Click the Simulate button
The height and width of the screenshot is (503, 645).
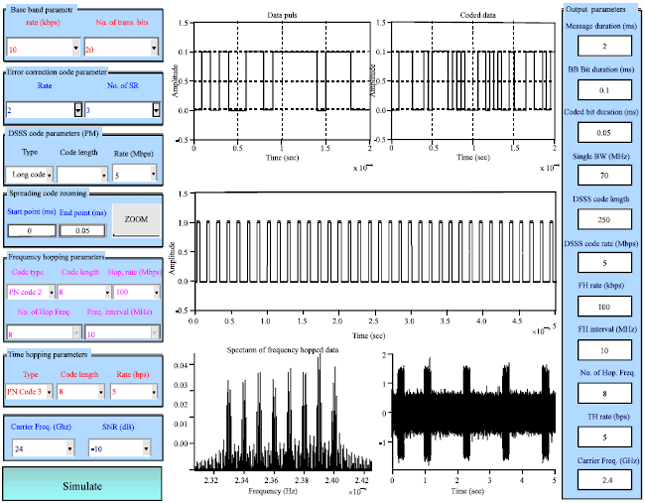coord(81,485)
